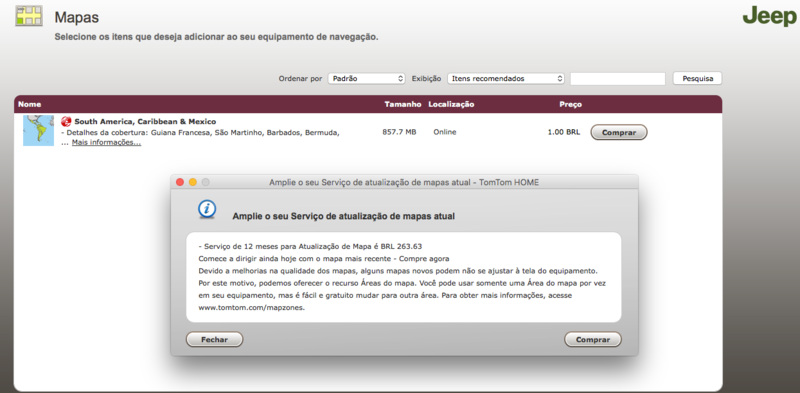Open the Ordenar por Padrão dropdown
Image resolution: width=800 pixels, height=393 pixels.
(367, 79)
